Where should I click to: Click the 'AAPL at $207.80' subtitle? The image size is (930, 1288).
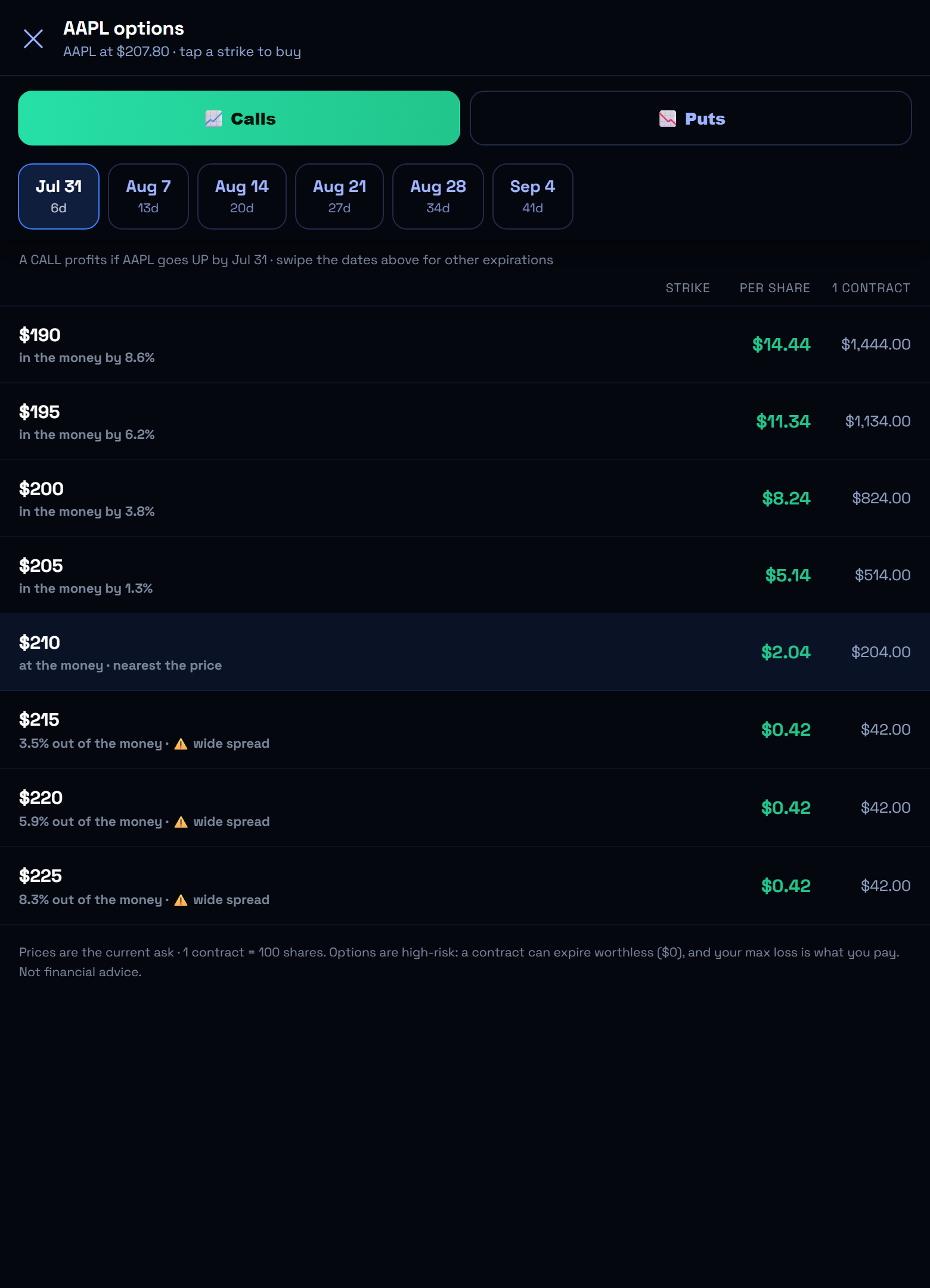pos(116,52)
